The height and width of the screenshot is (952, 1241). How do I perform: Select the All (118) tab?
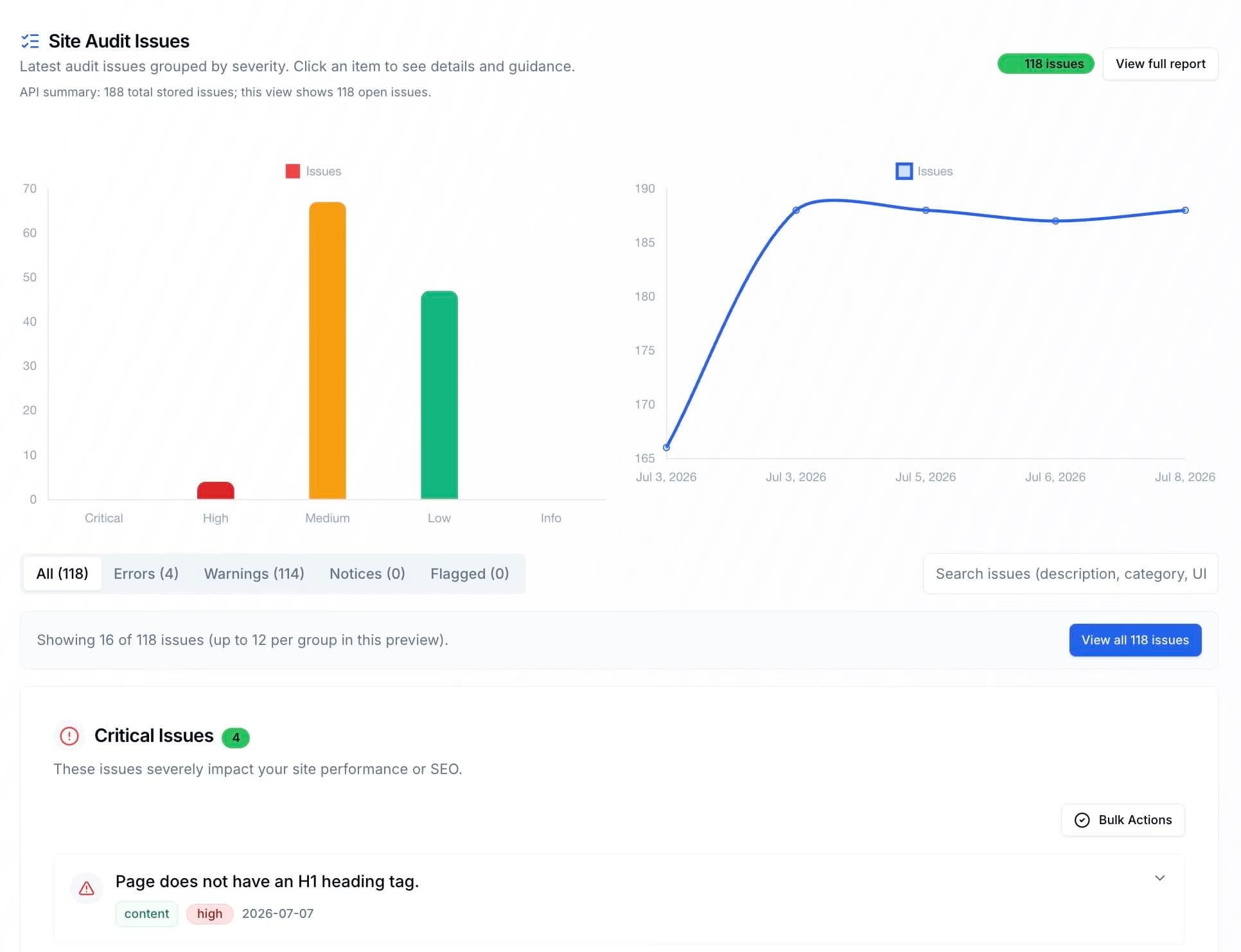[62, 574]
